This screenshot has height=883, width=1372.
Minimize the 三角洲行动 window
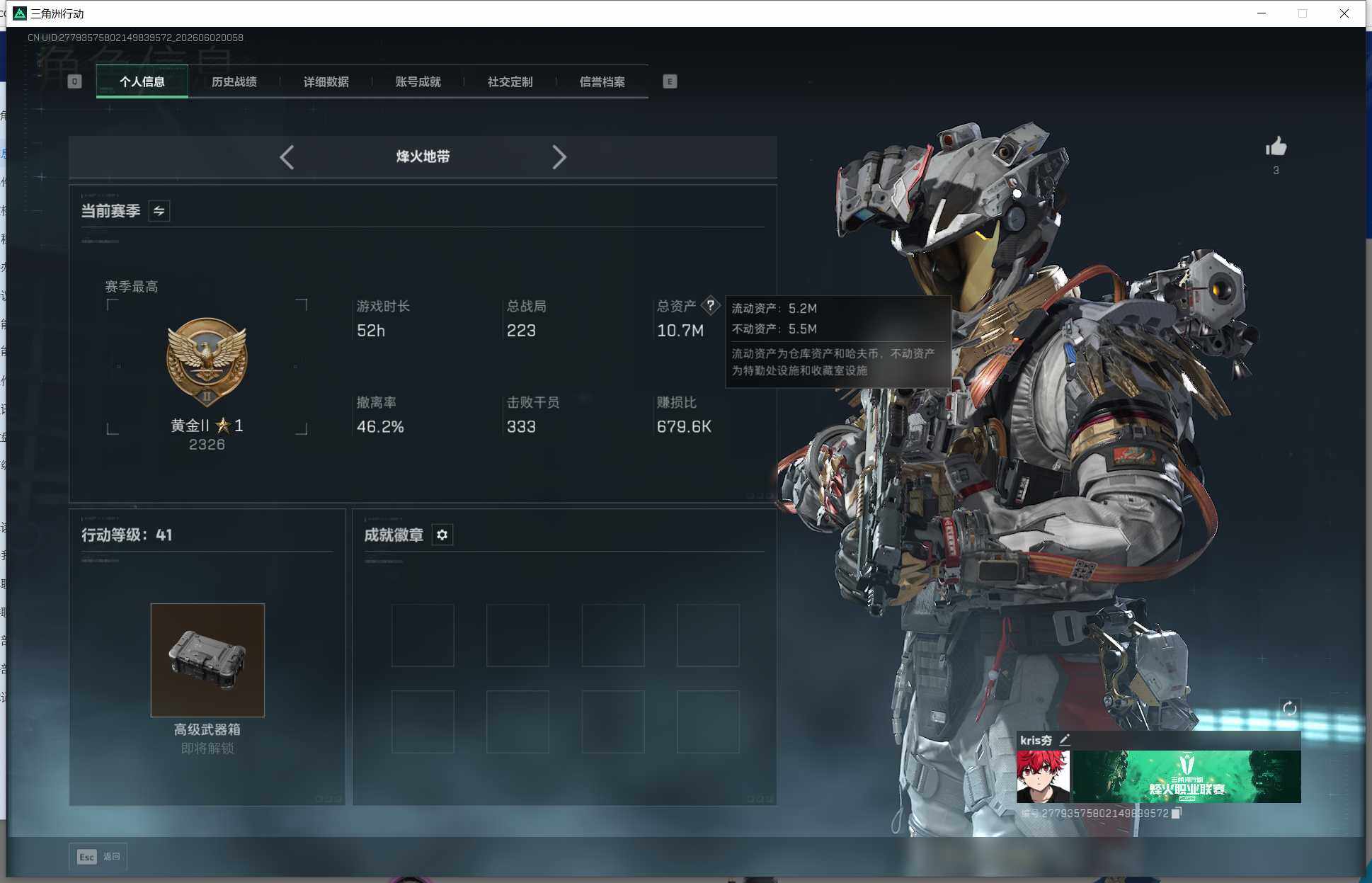pyautogui.click(x=1262, y=13)
